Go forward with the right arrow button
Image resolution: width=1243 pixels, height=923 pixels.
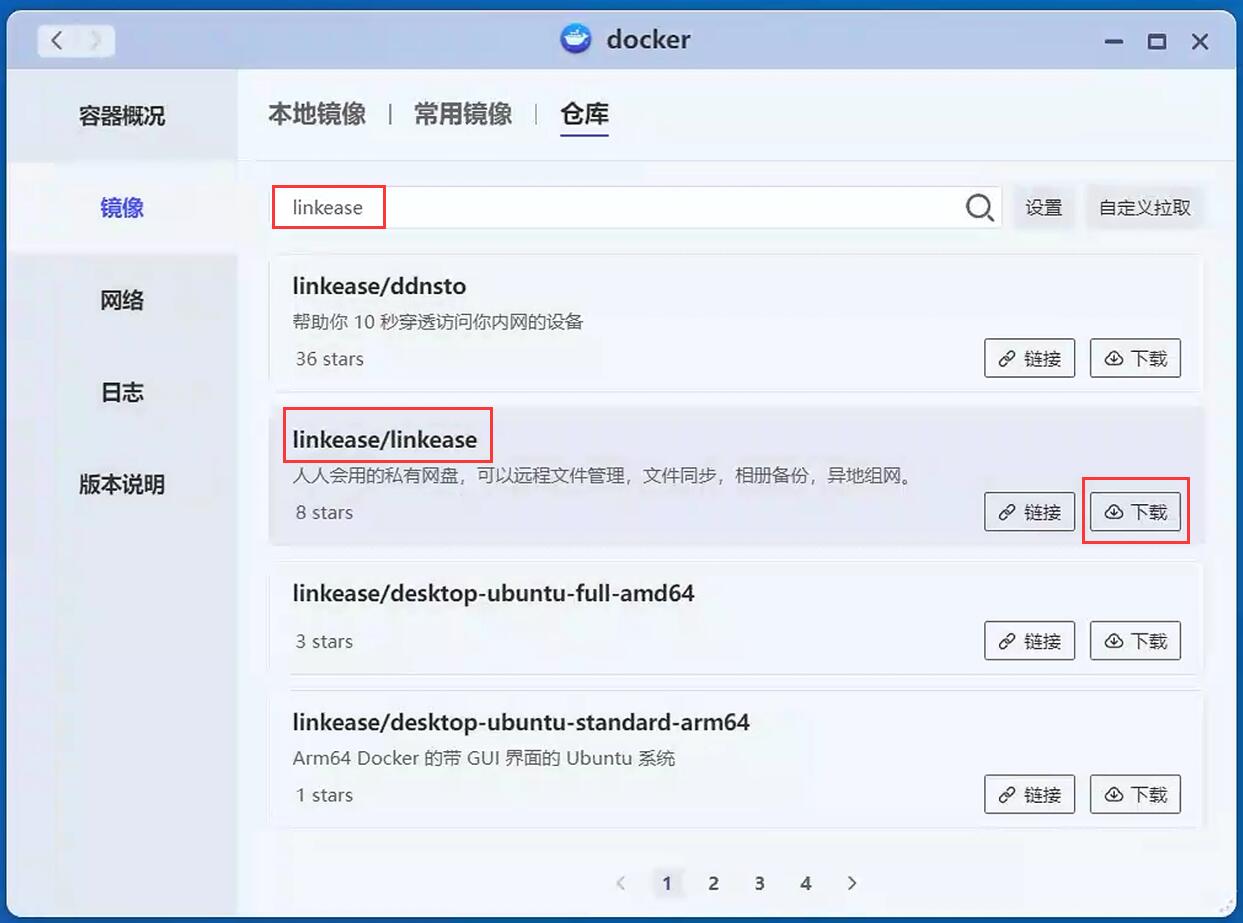96,40
